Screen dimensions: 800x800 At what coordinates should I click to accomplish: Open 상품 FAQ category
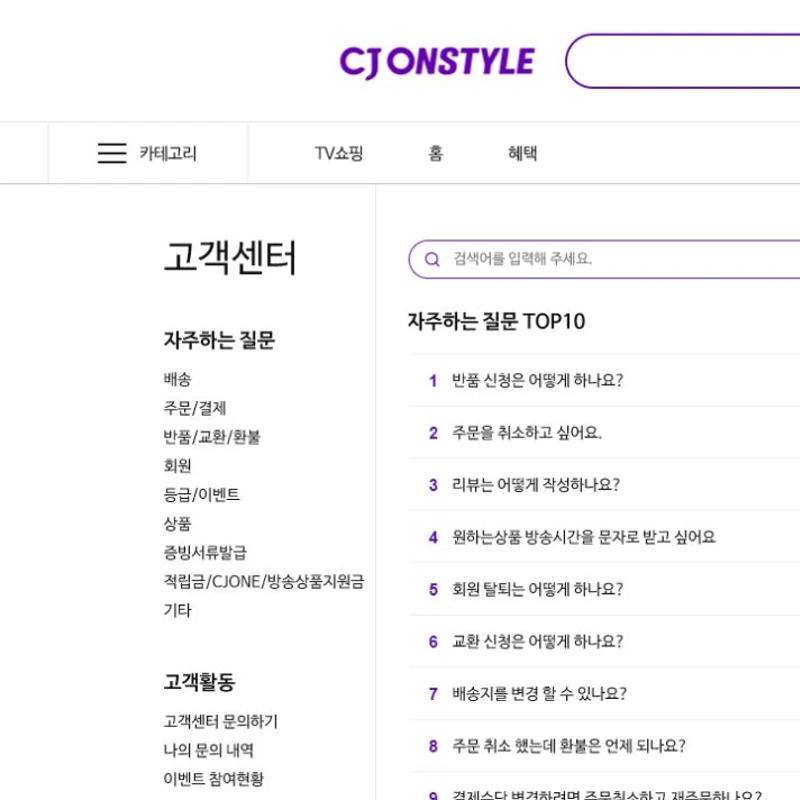tap(177, 523)
